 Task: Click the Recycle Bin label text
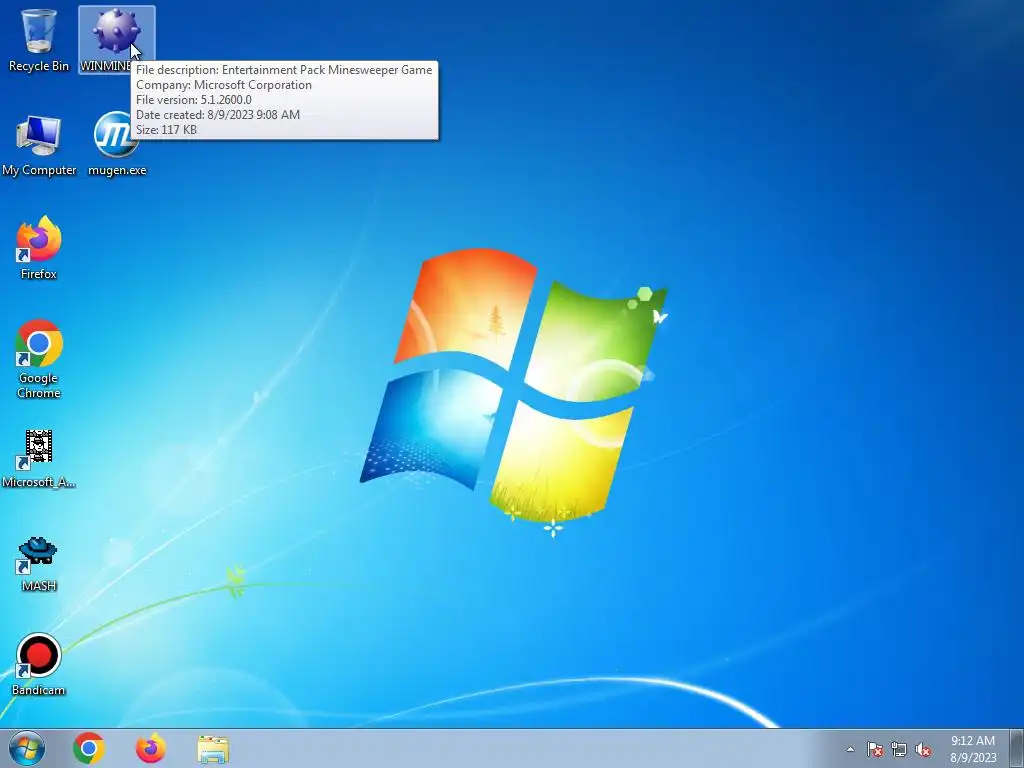39,66
